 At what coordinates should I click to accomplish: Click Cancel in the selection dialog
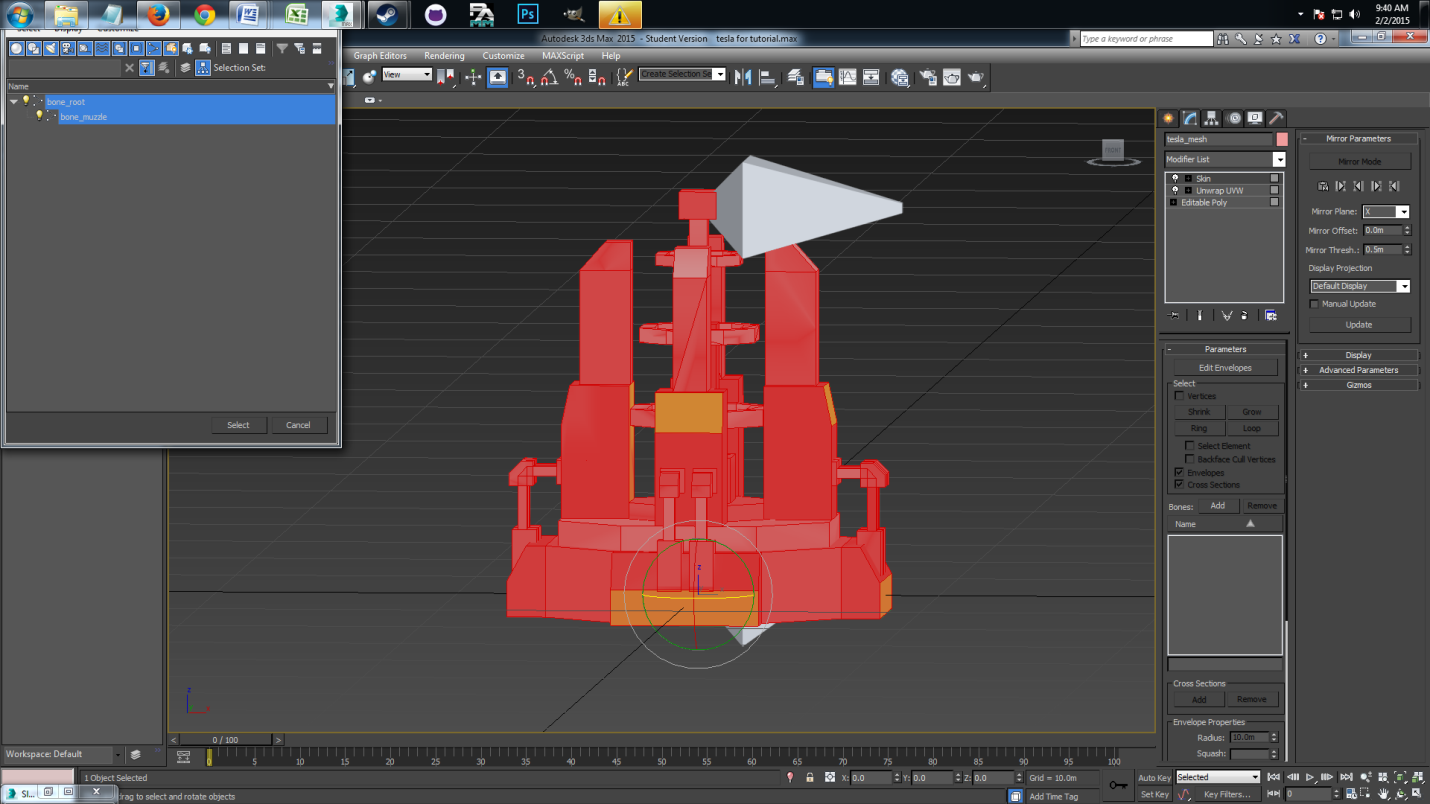[x=298, y=425]
